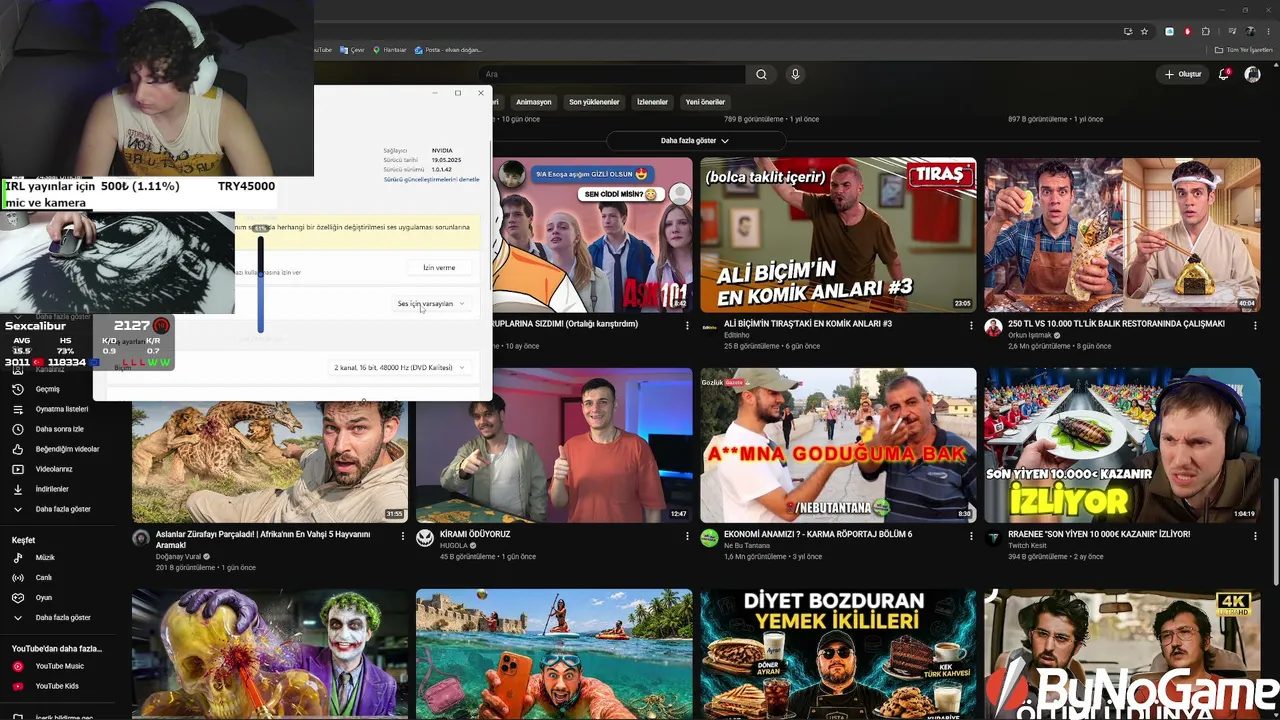
Task: Click the YouTube search magnifier button
Action: pos(761,74)
